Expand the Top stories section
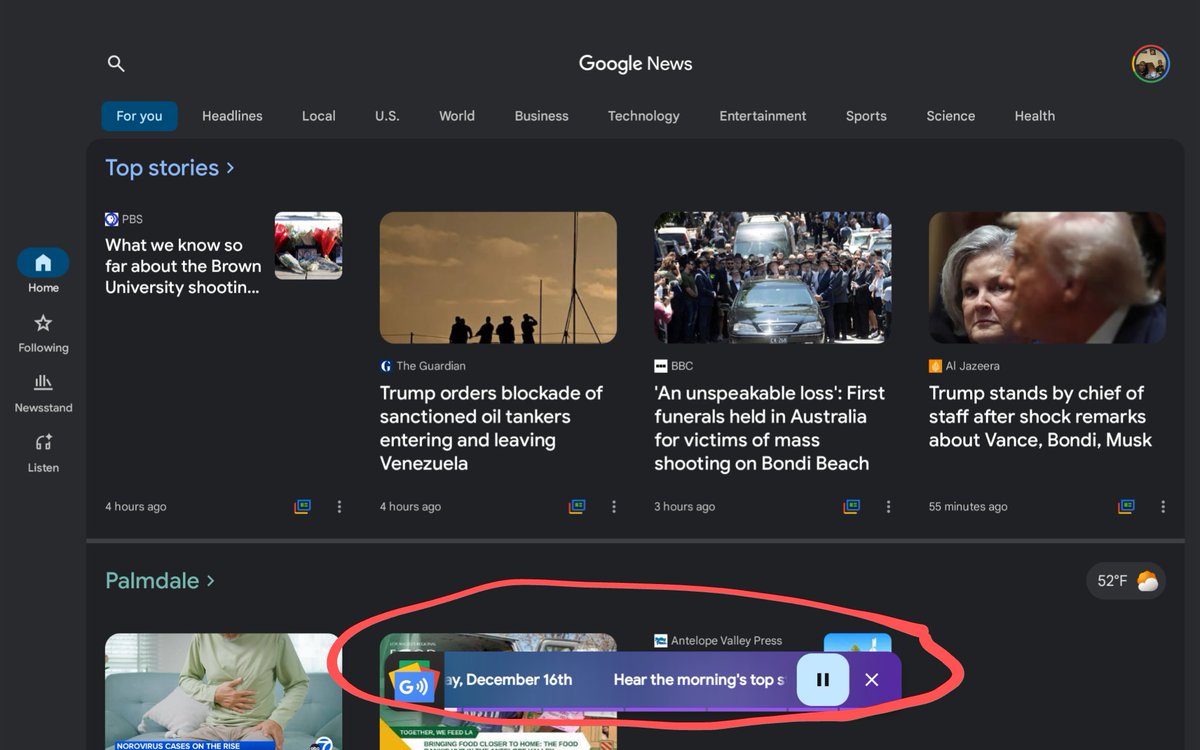The image size is (1200, 750). click(170, 167)
